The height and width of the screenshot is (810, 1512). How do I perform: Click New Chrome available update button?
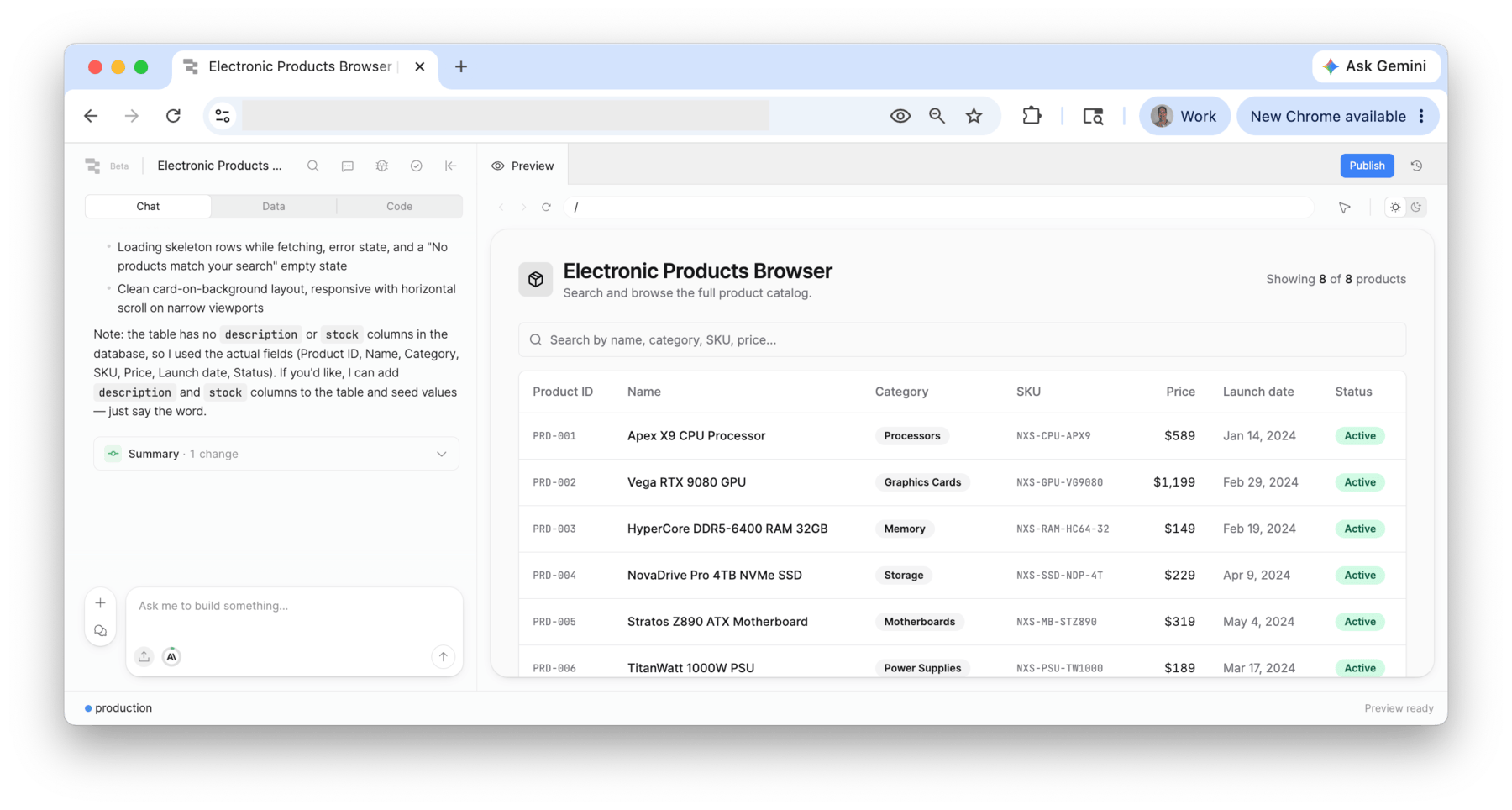click(1327, 116)
